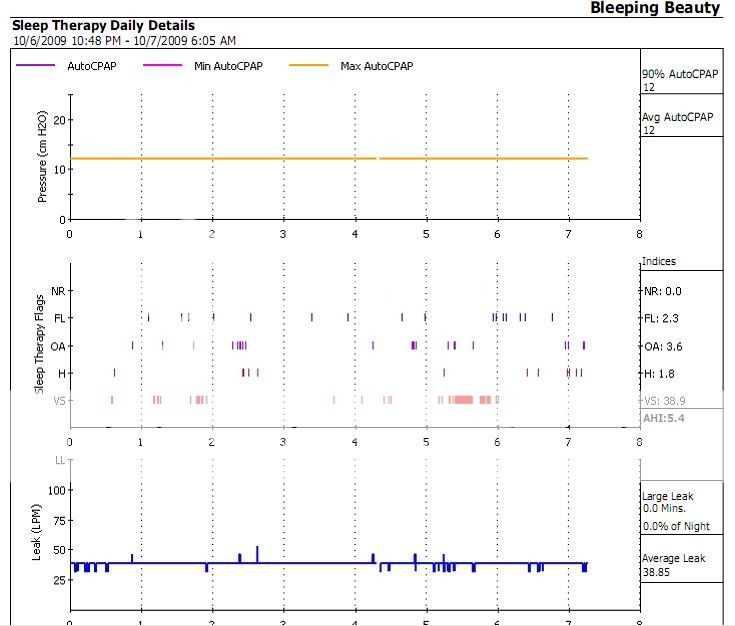
Task: Click the Pressure (cm H2O) axis label
Action: pos(43,159)
